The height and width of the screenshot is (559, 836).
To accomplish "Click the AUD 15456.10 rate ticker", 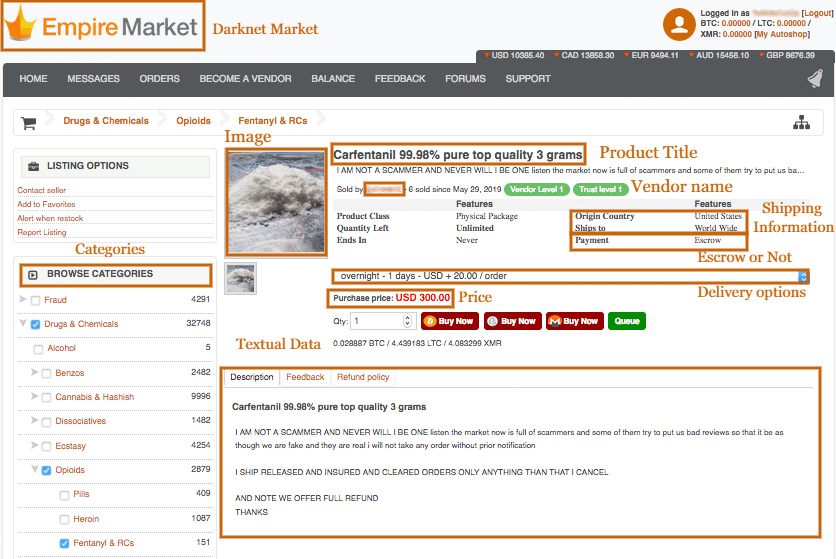I will click(719, 55).
